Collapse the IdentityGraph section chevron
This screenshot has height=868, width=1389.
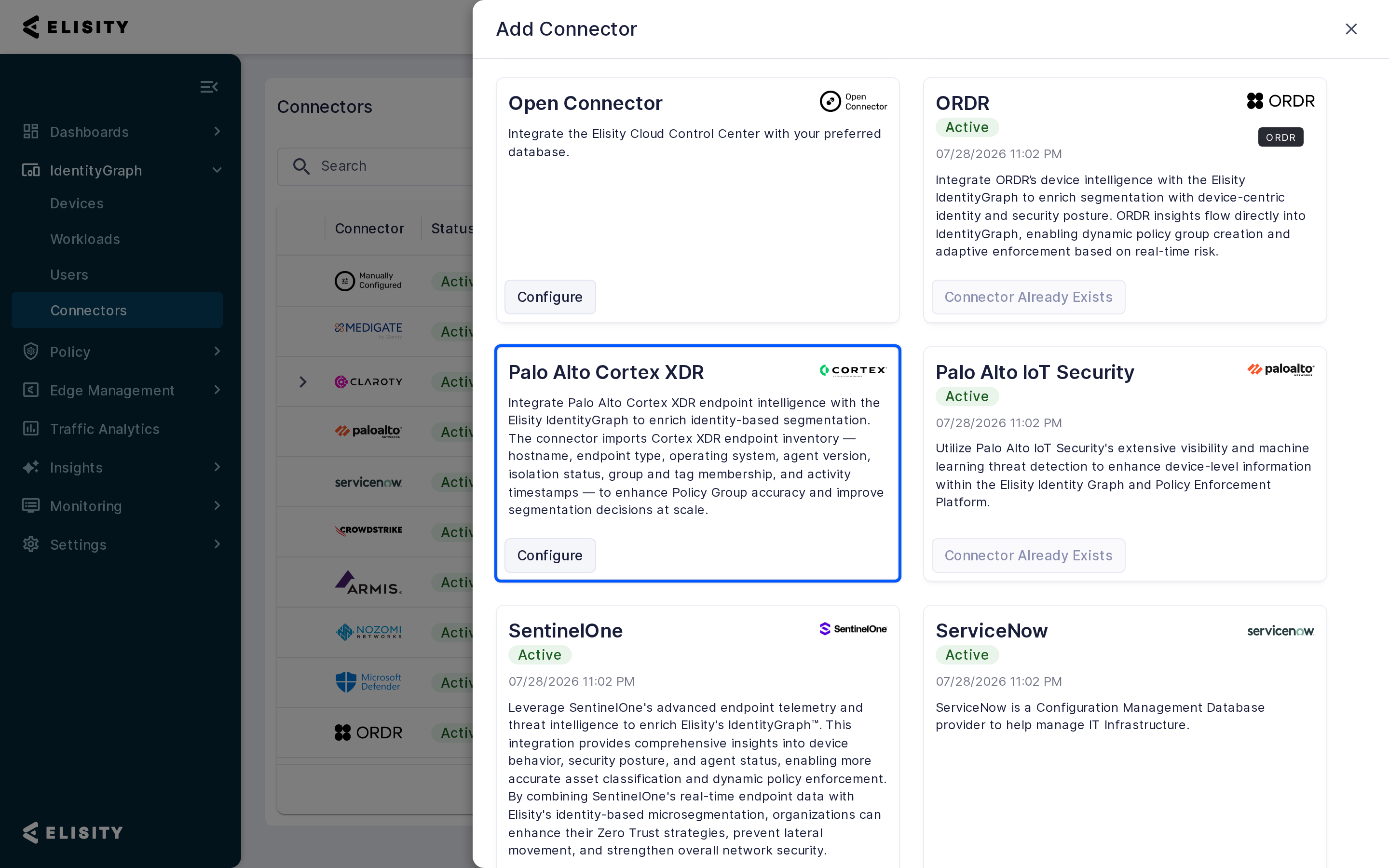tap(217, 170)
